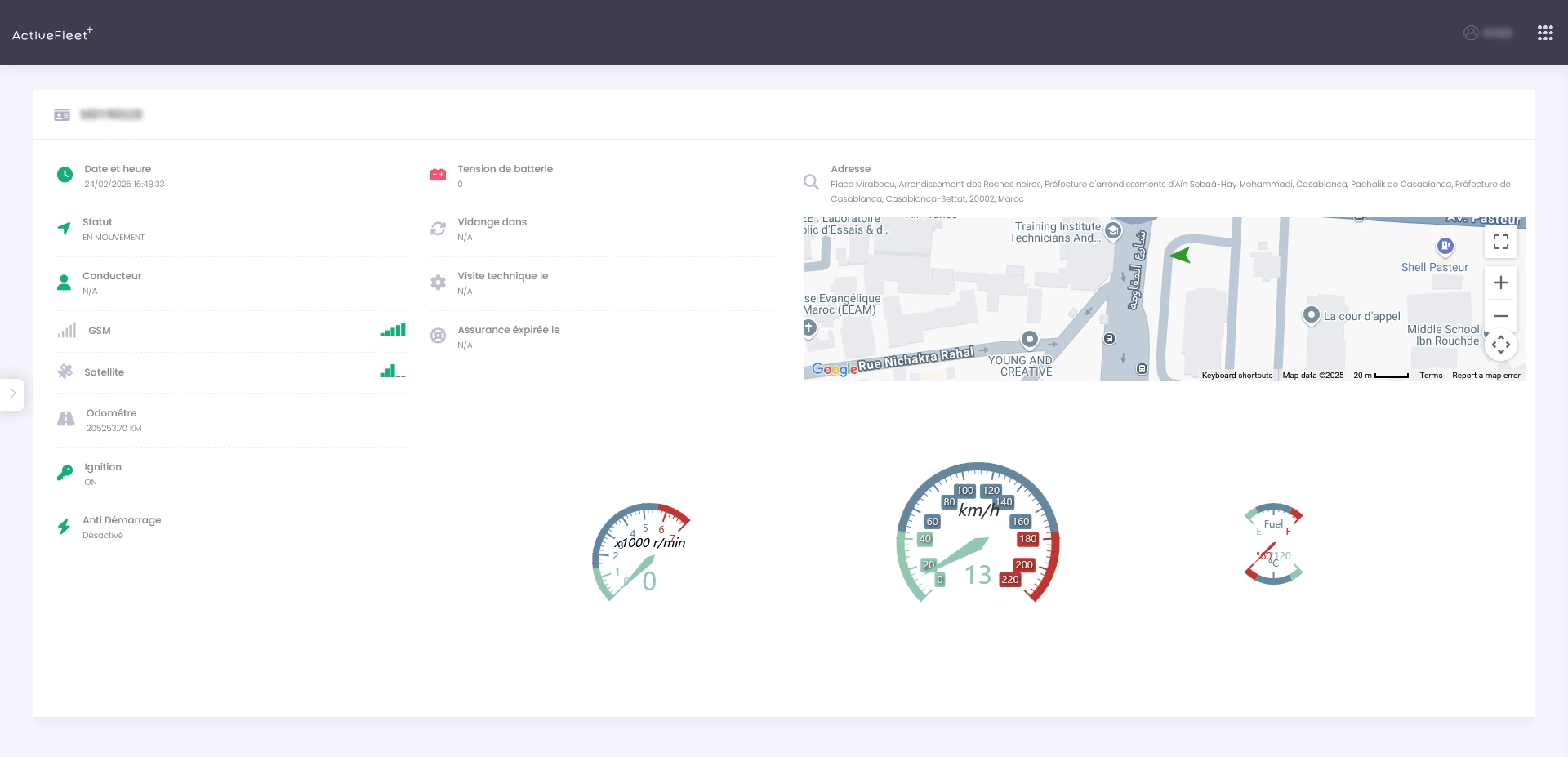Click the user profile icon
Viewport: 1568px width, 757px height.
tap(1471, 33)
